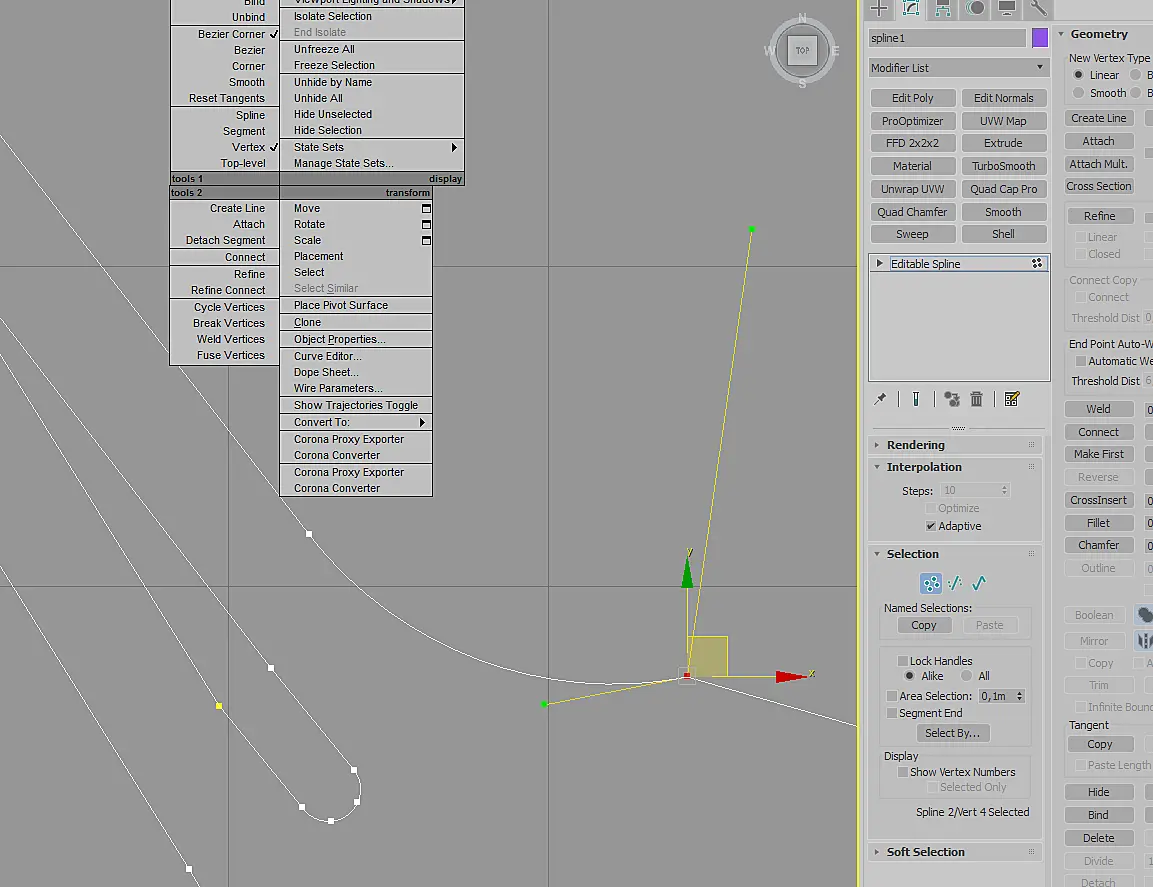Open the Modifier List dropdown
1153x887 pixels.
(957, 68)
